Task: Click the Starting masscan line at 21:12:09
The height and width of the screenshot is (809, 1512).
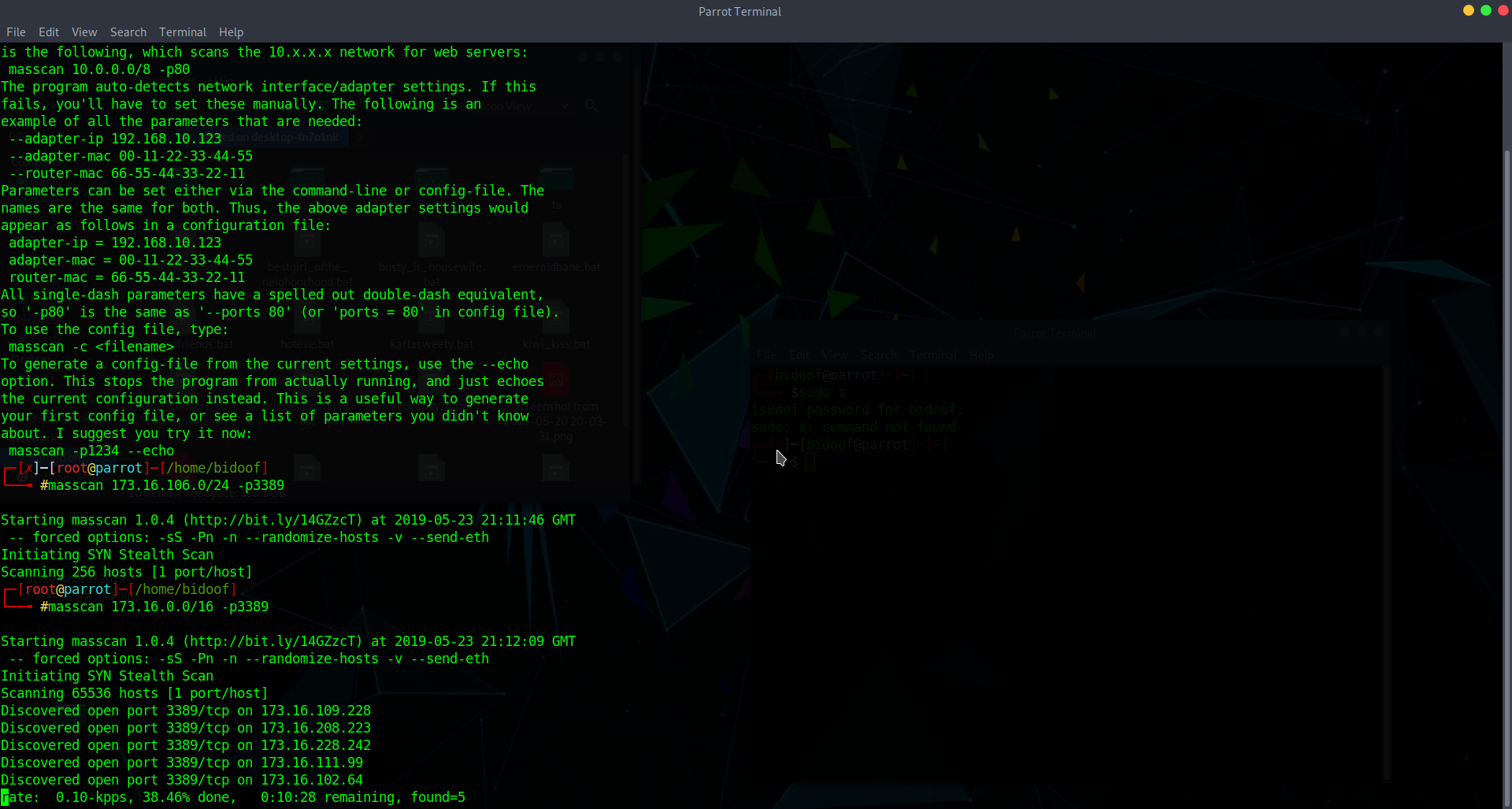Action: (288, 641)
